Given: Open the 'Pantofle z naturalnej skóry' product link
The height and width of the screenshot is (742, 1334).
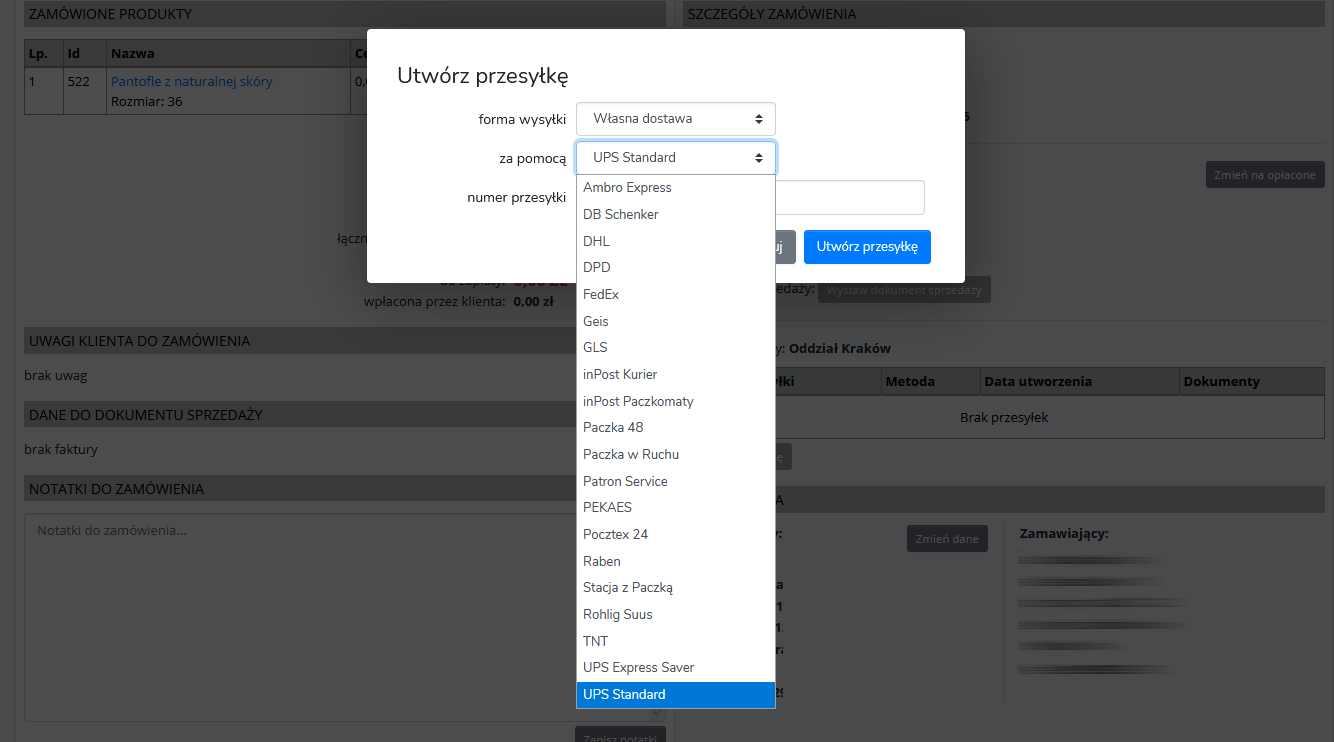Looking at the screenshot, I should [x=192, y=81].
